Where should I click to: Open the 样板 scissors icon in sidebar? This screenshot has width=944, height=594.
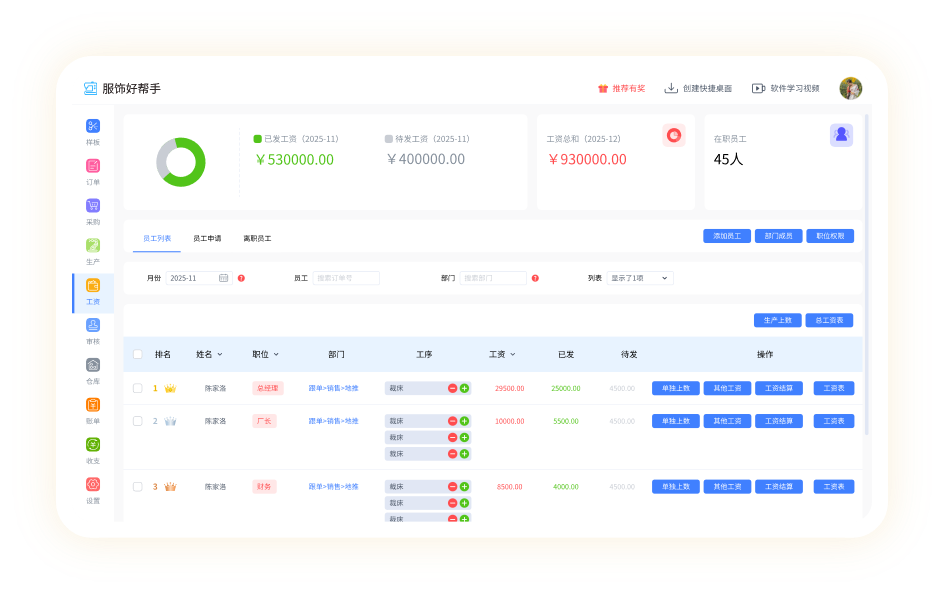point(93,126)
